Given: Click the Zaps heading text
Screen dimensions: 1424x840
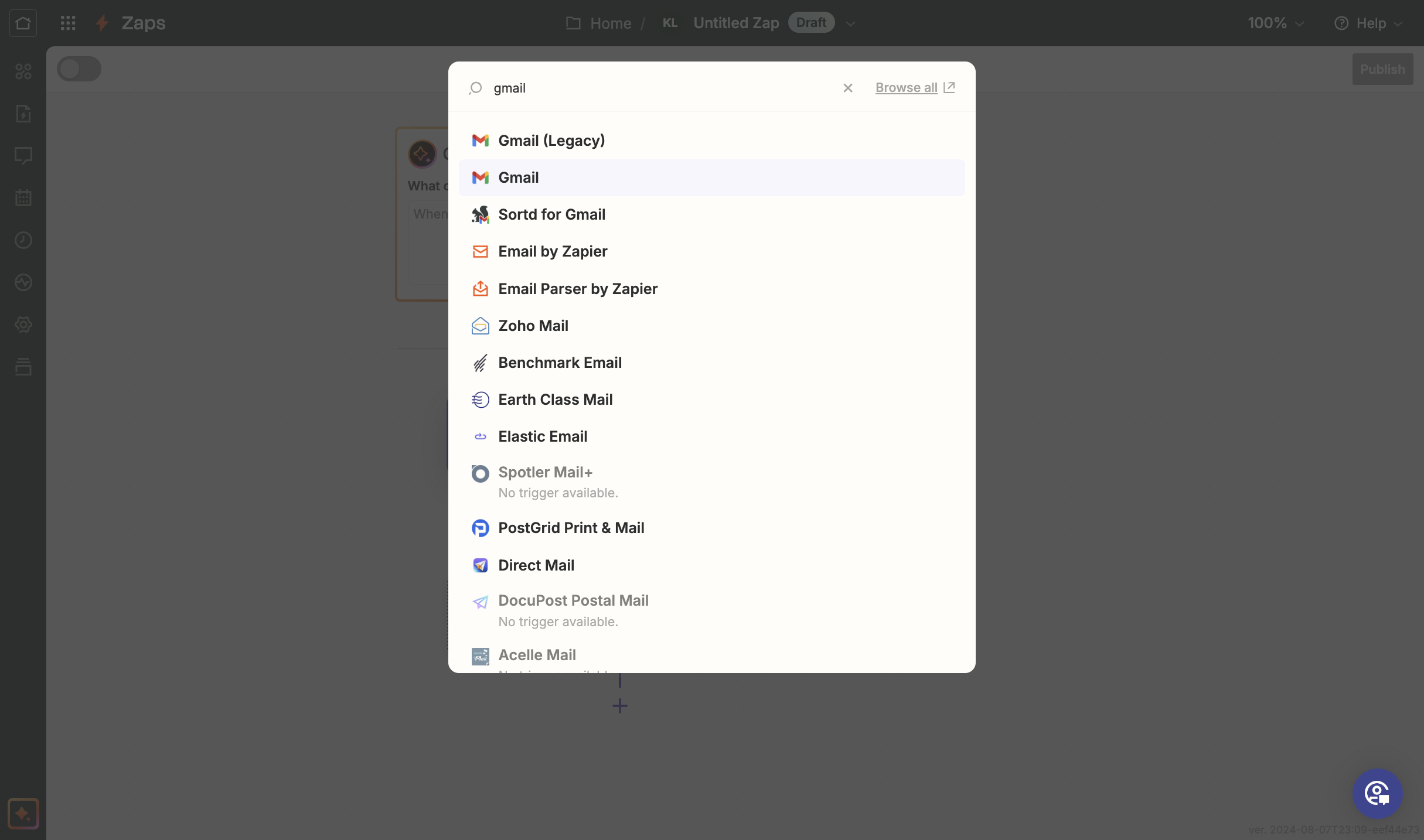Looking at the screenshot, I should coord(143,23).
